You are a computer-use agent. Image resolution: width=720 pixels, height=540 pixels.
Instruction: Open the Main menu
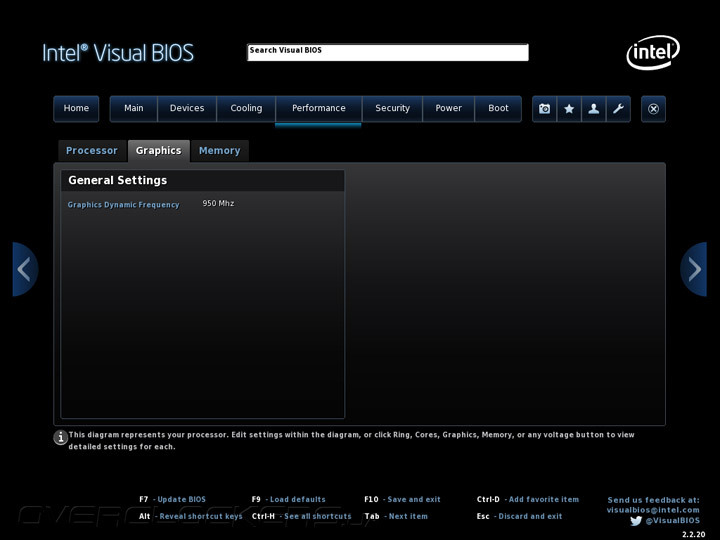(134, 109)
